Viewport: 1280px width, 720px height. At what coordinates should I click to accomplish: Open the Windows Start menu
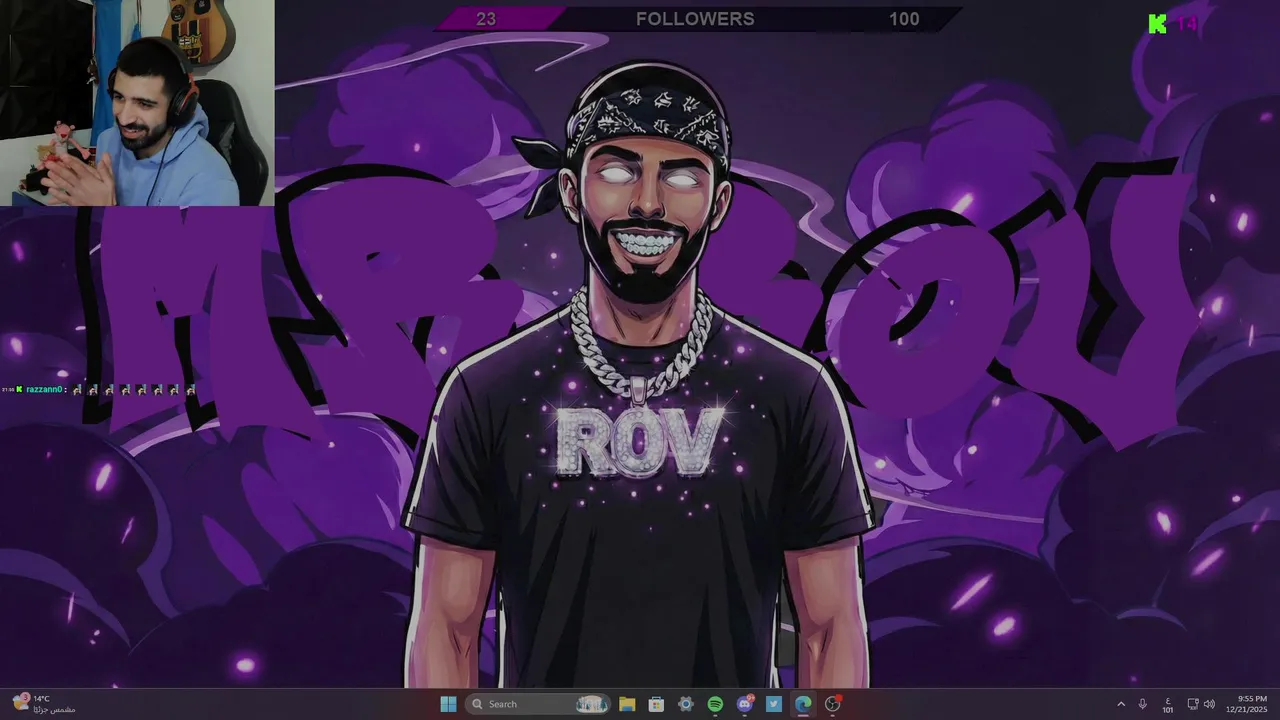[448, 704]
